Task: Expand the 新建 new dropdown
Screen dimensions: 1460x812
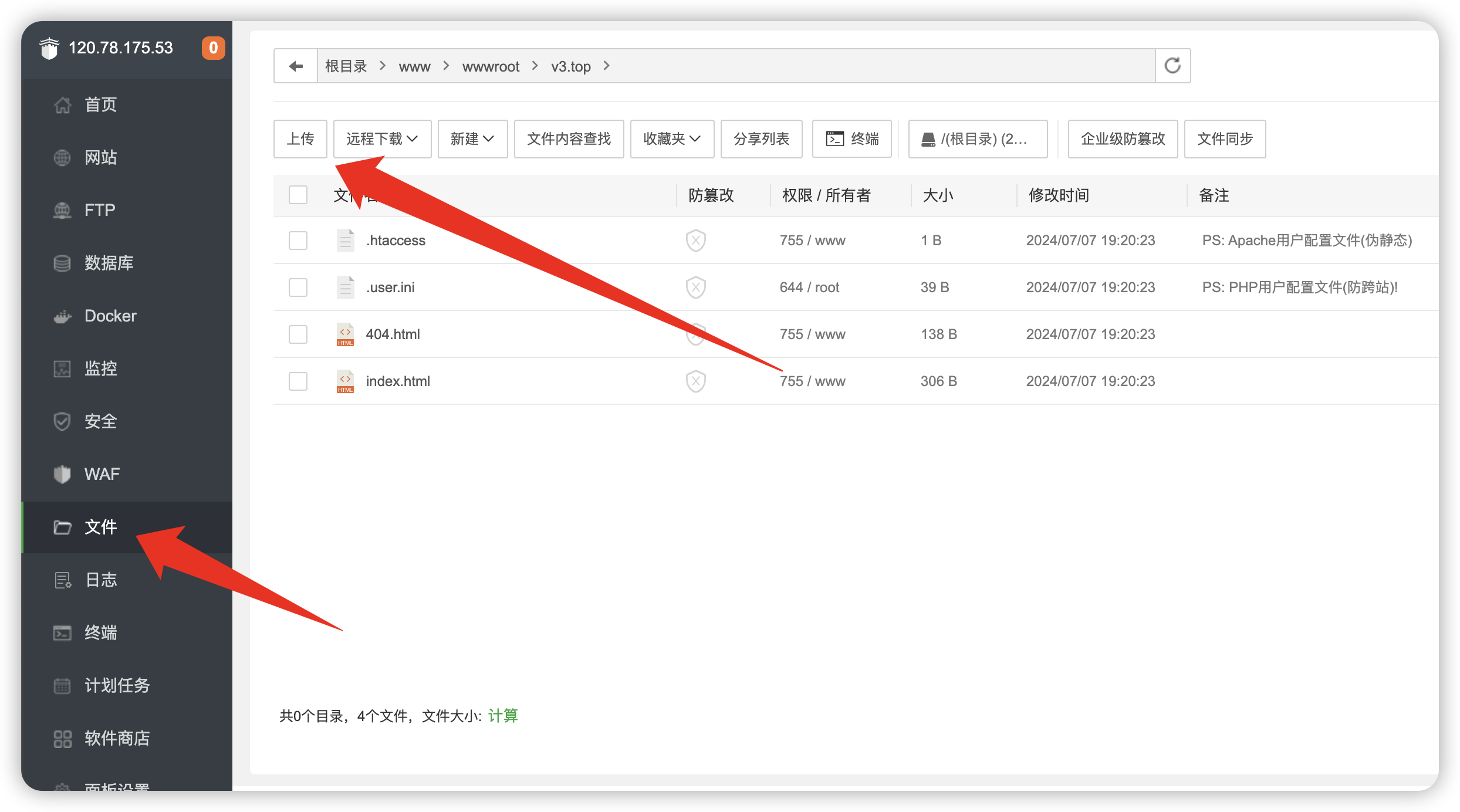Action: [x=472, y=139]
